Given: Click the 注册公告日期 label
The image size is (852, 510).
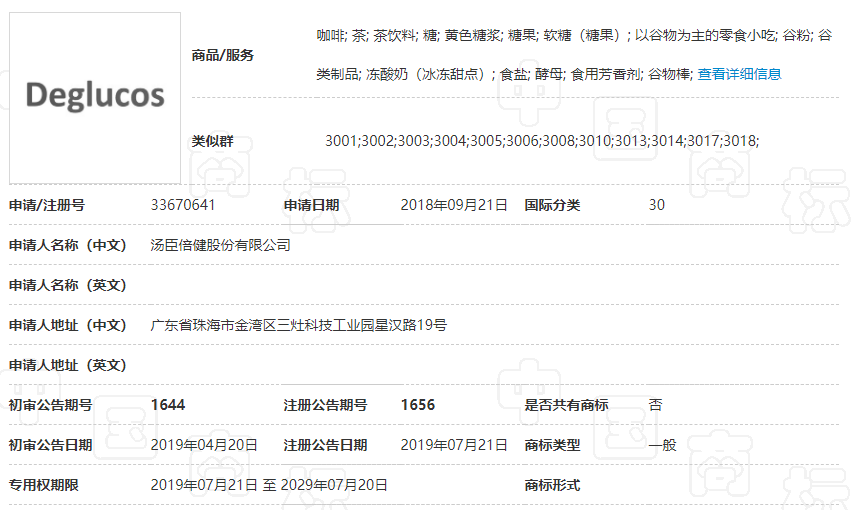Looking at the screenshot, I should point(325,445).
